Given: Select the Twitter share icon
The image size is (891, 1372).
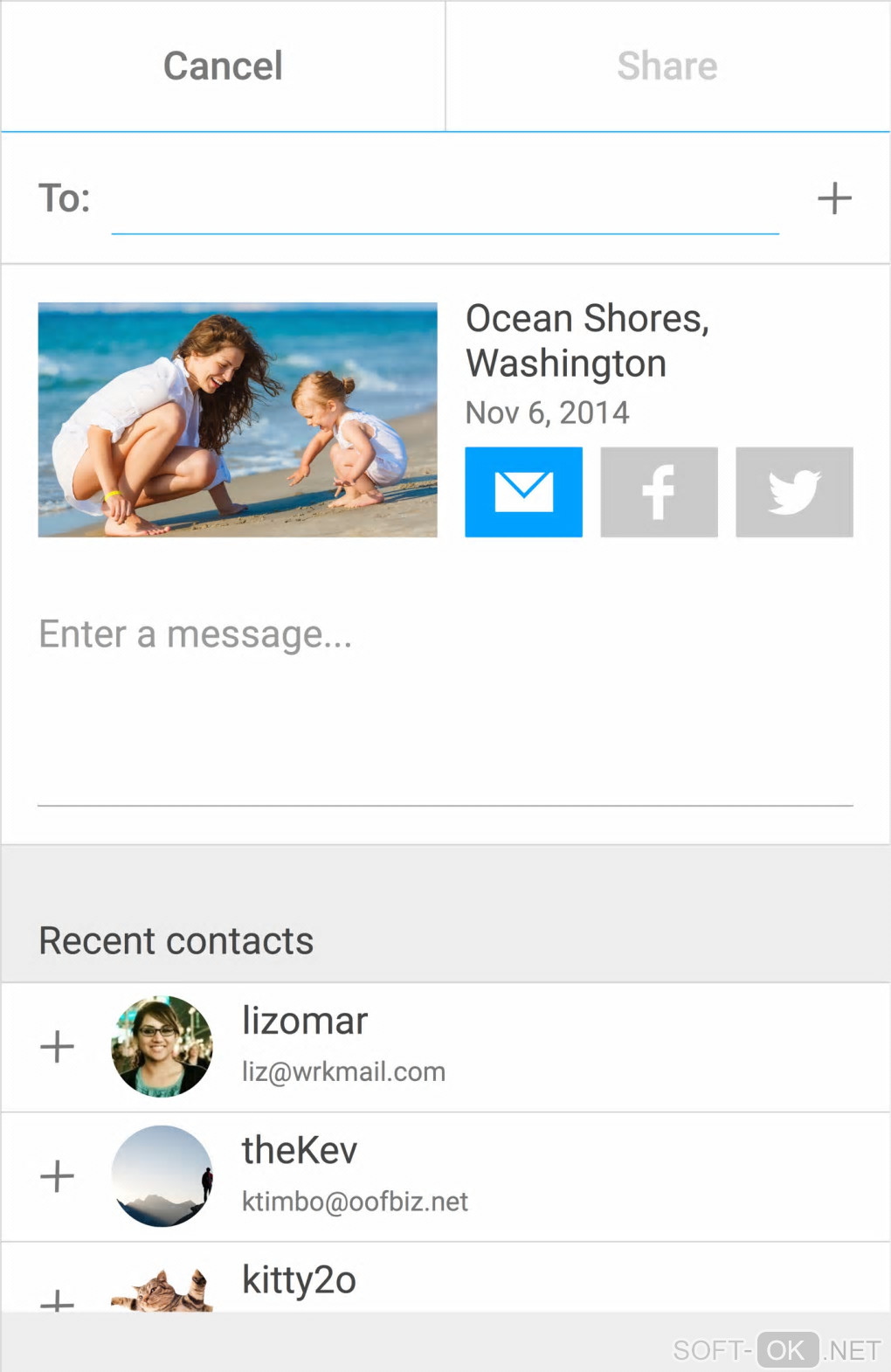Looking at the screenshot, I should click(x=794, y=492).
